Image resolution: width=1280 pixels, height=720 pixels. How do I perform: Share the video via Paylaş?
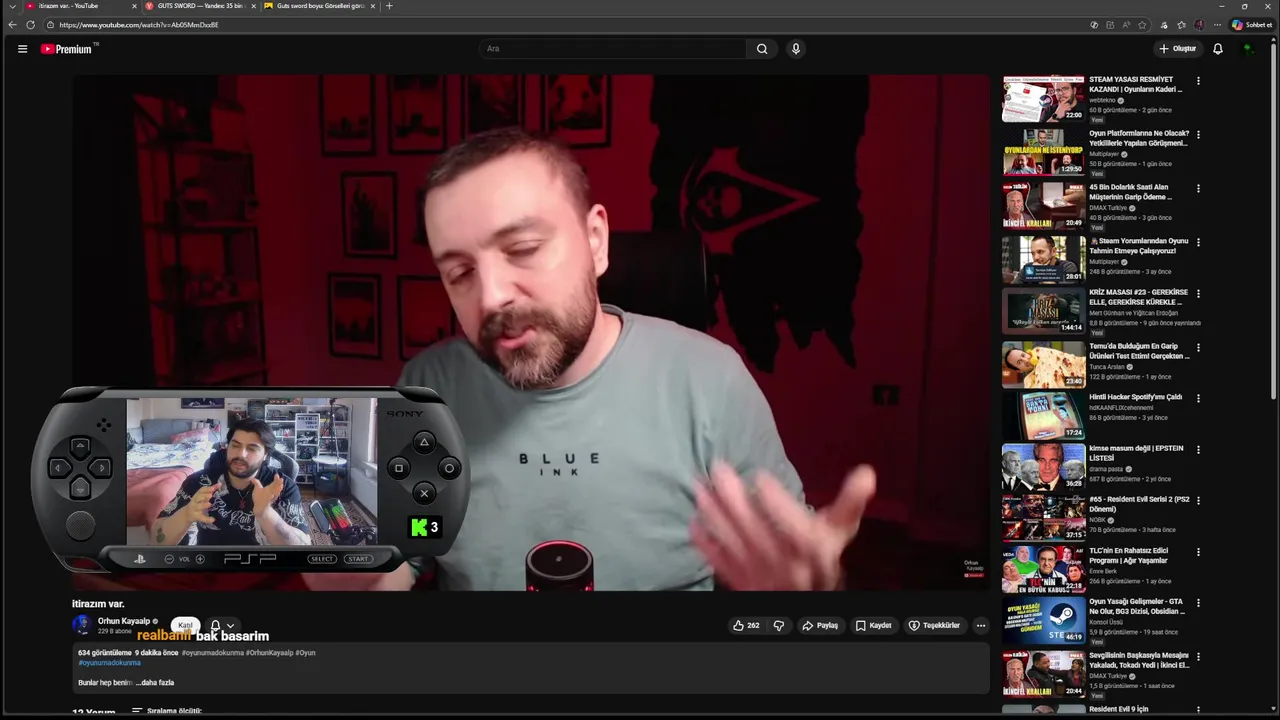pos(820,625)
